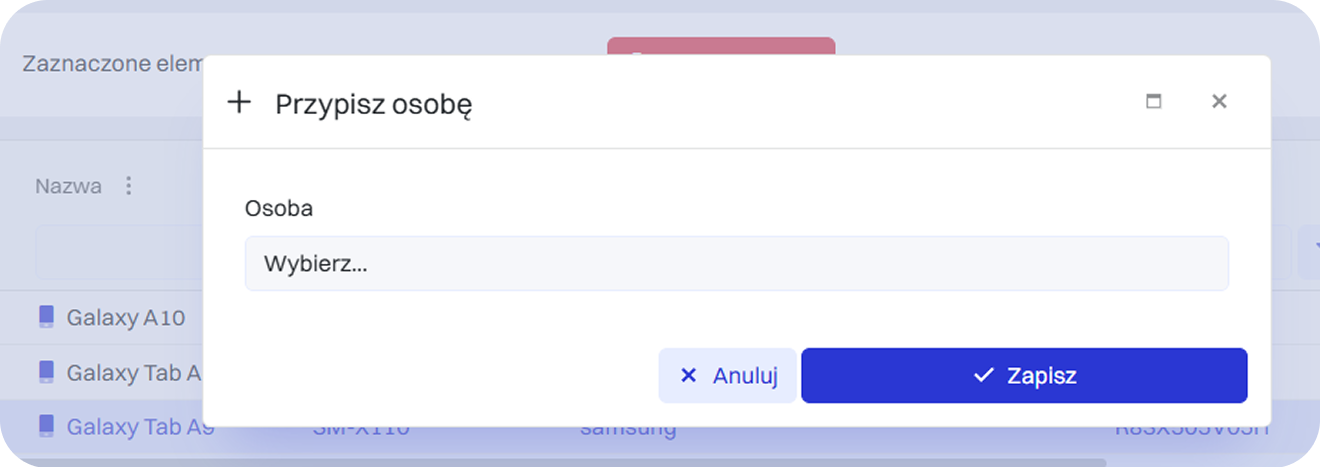Sort by the Nazwa column header
The height and width of the screenshot is (468, 1320).
tap(68, 186)
